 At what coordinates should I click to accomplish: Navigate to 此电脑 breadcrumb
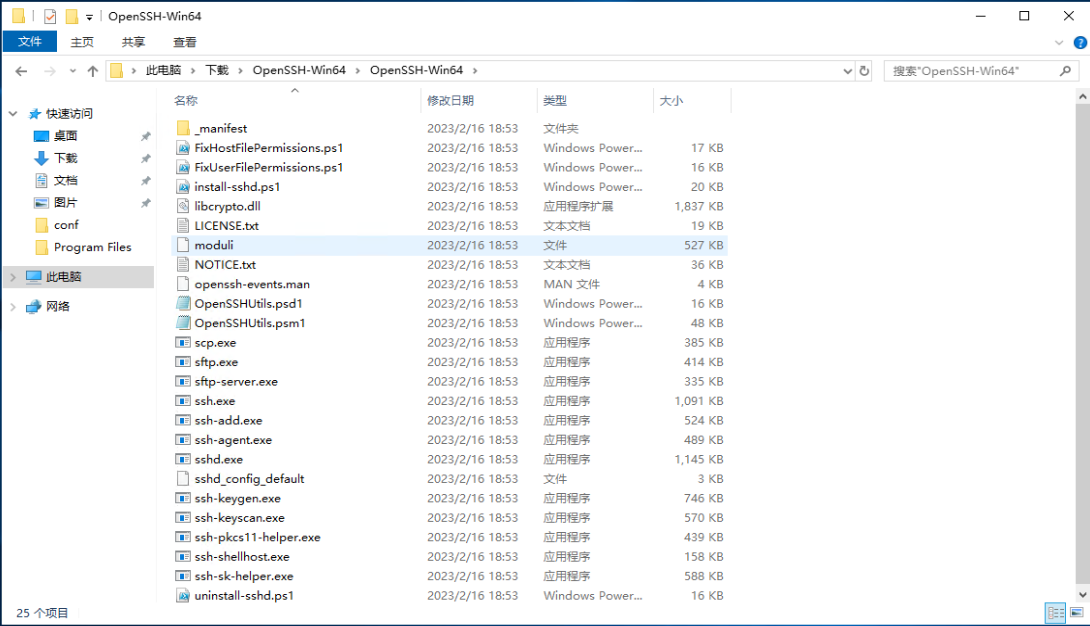(163, 71)
